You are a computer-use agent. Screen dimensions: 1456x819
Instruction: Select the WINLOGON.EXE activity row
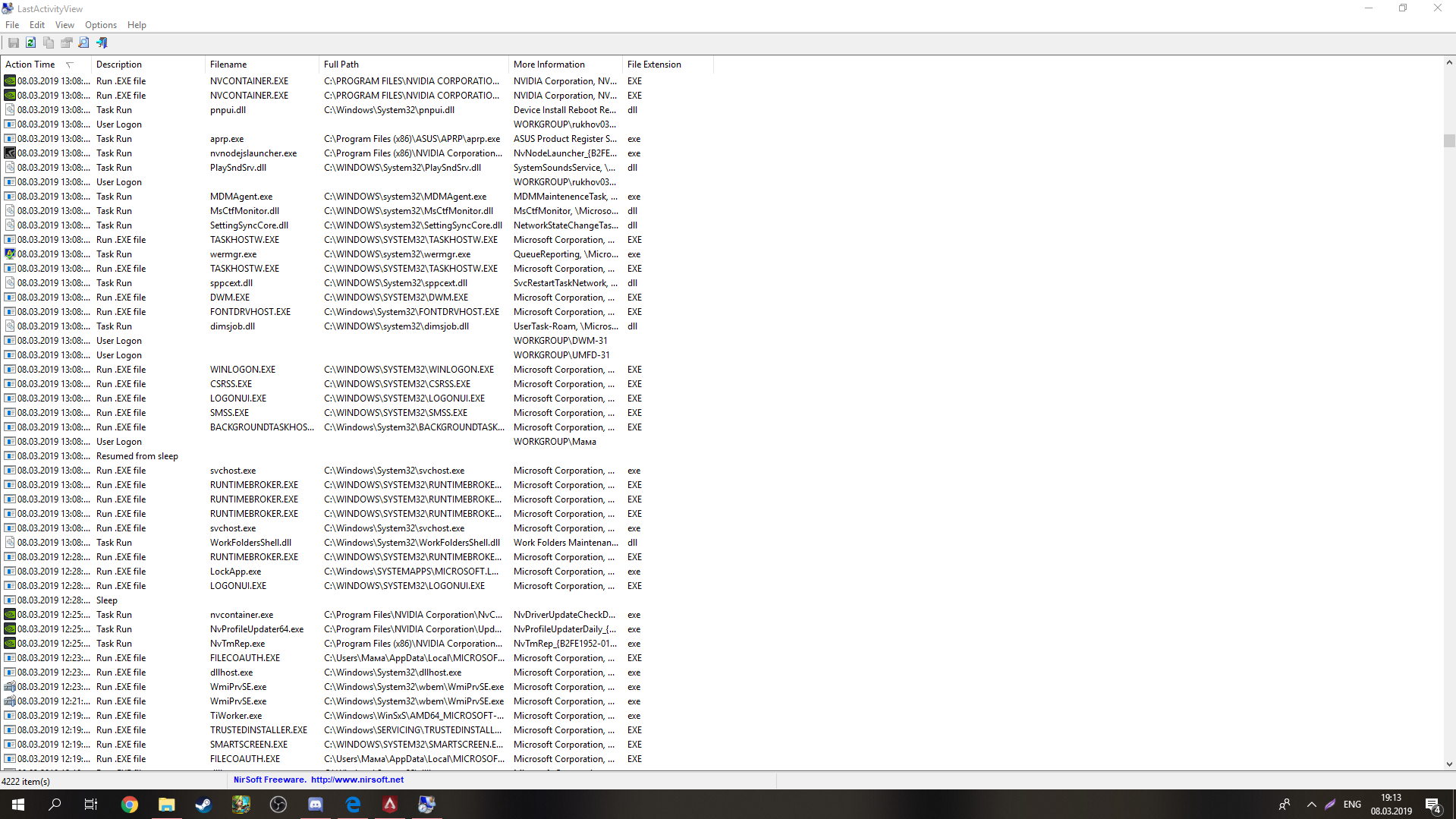coord(243,370)
